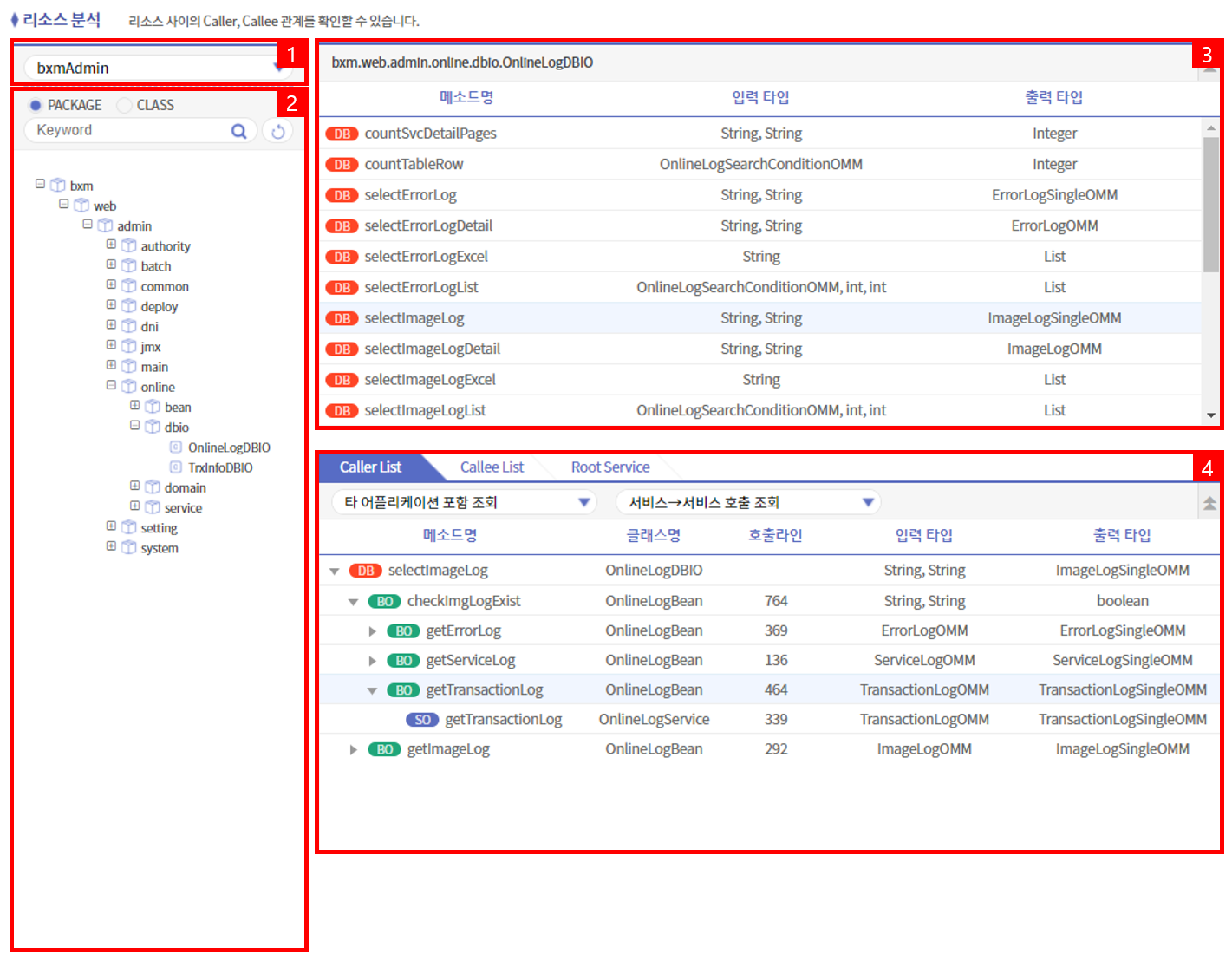Click the selectErrorLogList method name

[x=420, y=288]
